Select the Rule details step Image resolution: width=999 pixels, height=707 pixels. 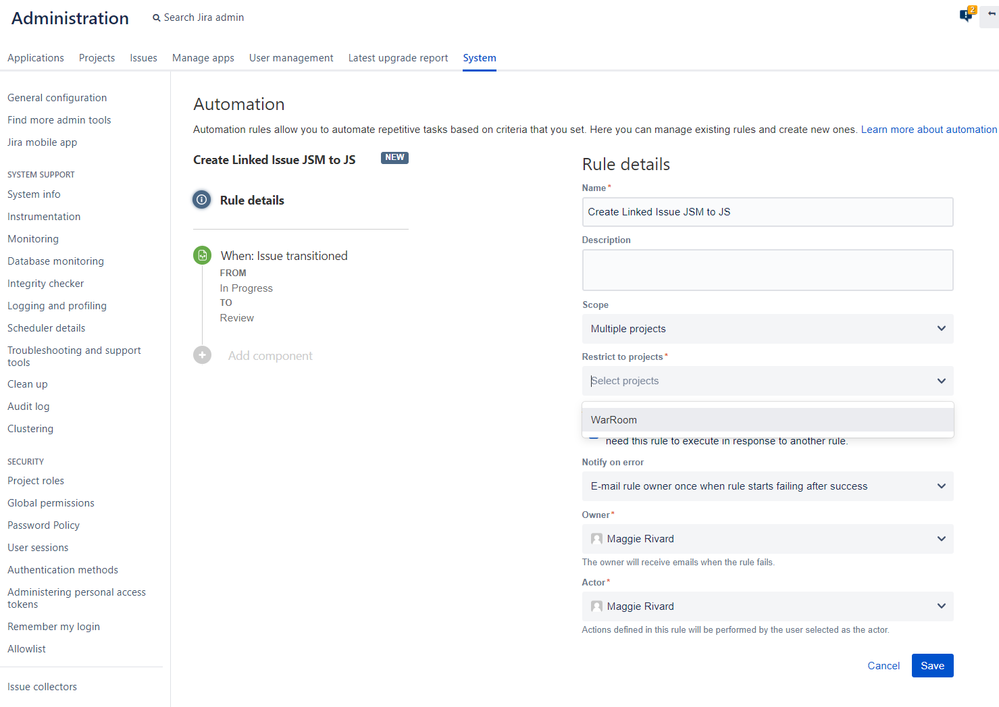click(252, 200)
